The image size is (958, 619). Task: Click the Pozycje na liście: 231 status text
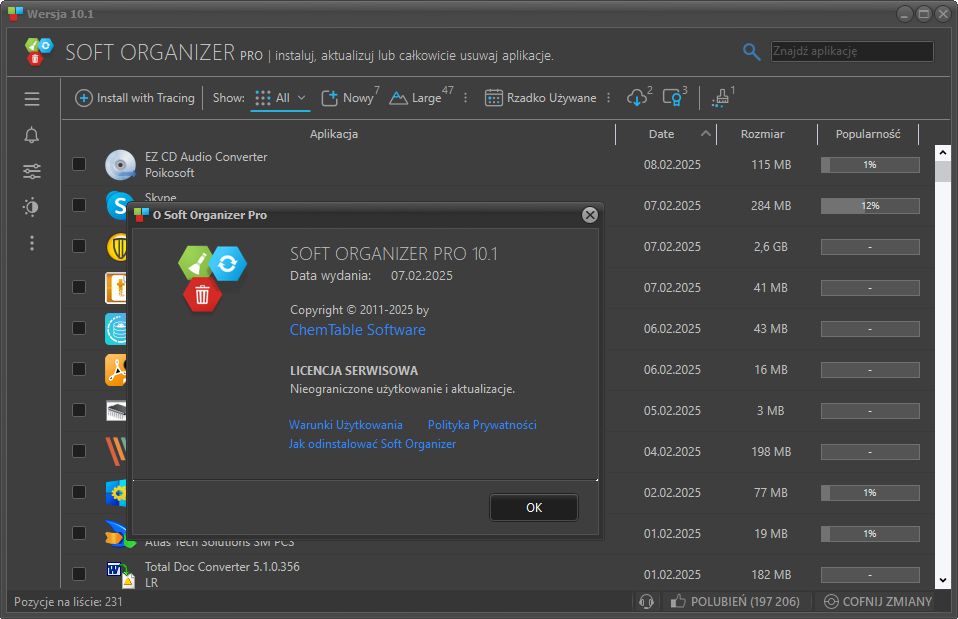click(68, 602)
